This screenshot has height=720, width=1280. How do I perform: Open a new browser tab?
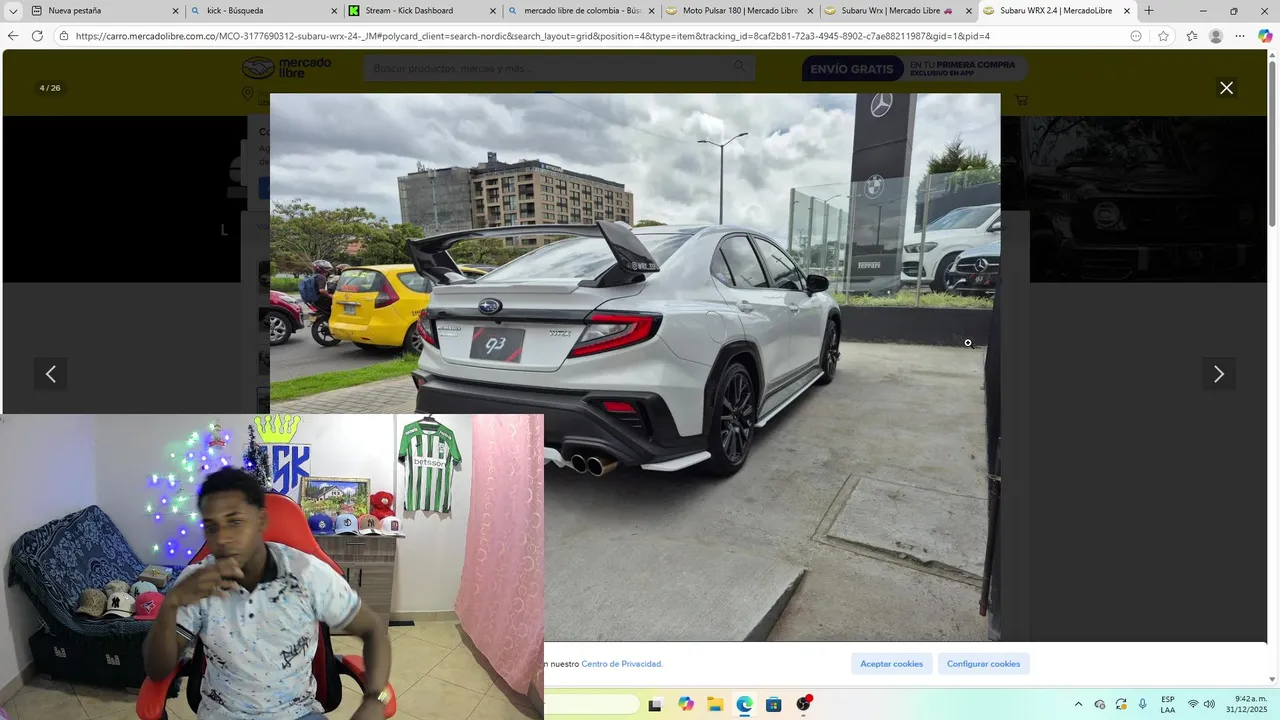click(1149, 11)
